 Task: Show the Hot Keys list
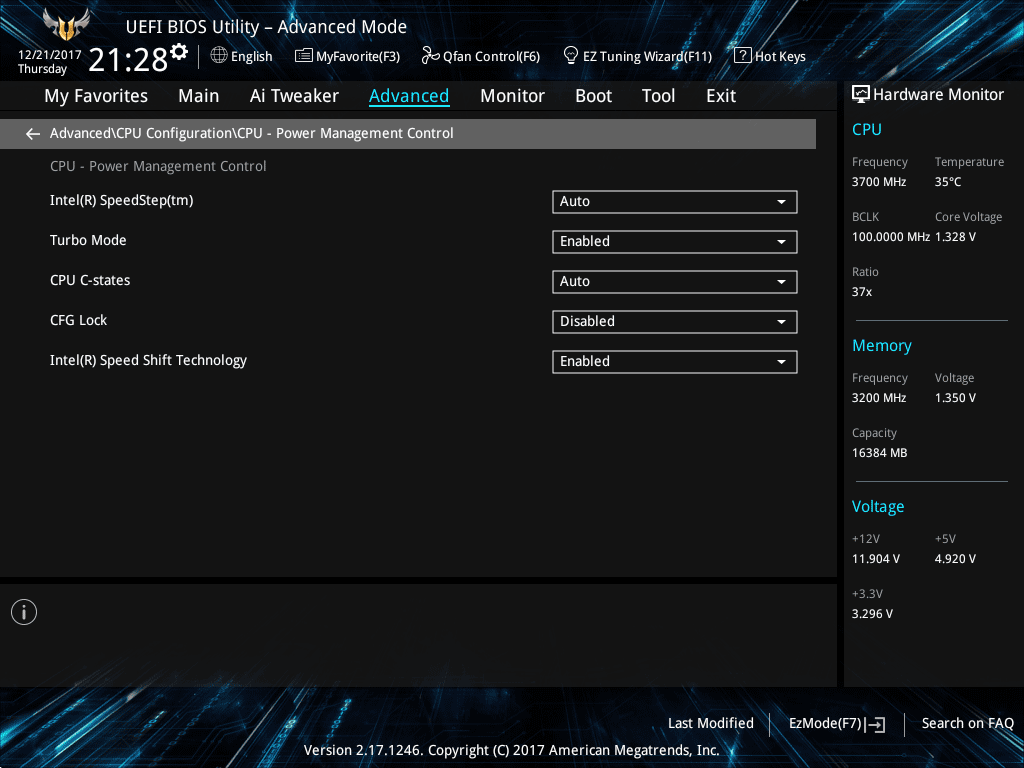coord(770,56)
